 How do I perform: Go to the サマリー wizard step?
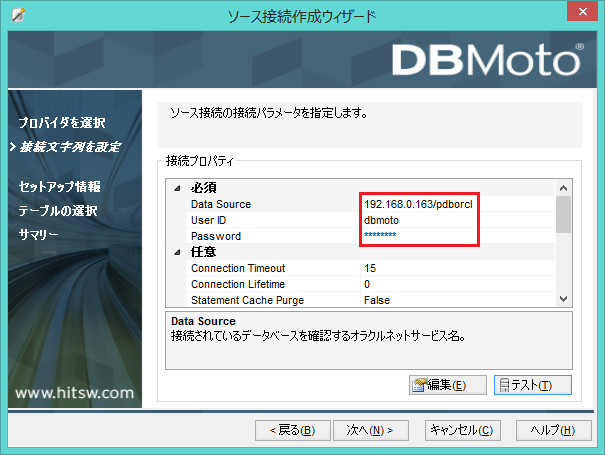pyautogui.click(x=39, y=234)
